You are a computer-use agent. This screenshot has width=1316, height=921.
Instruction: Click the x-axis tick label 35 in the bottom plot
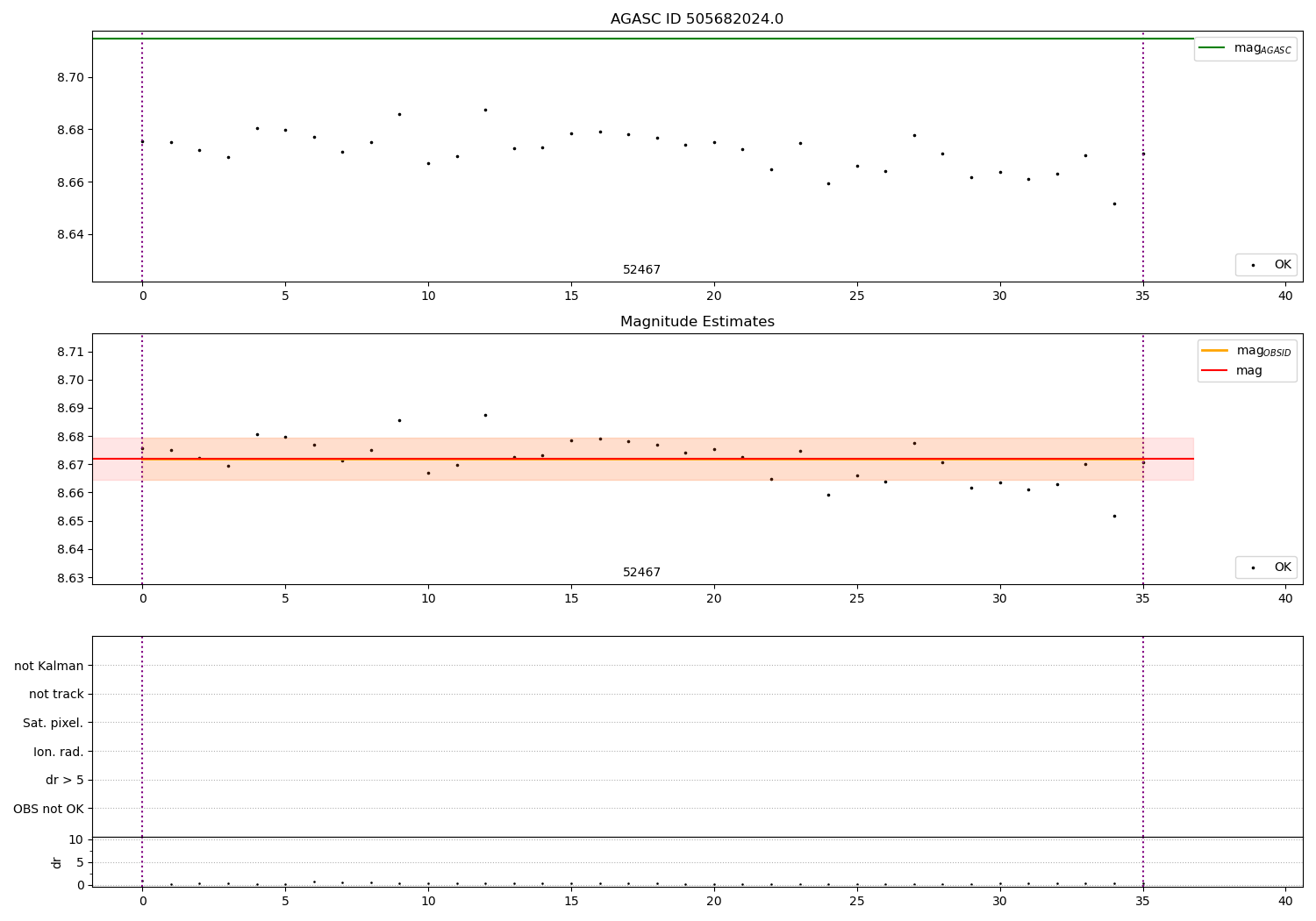(x=1143, y=901)
